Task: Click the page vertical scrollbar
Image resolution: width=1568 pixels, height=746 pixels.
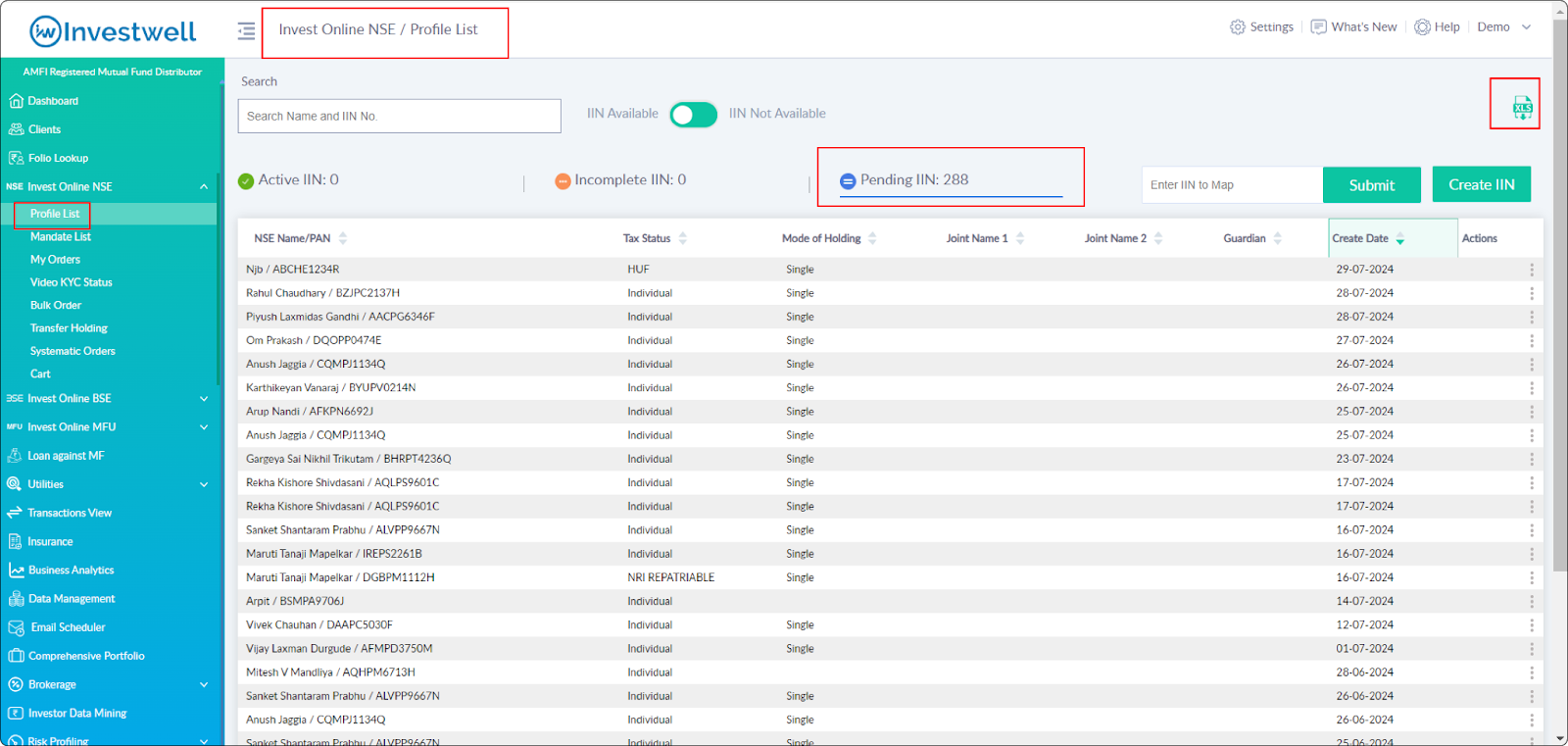Action: coord(1560,294)
